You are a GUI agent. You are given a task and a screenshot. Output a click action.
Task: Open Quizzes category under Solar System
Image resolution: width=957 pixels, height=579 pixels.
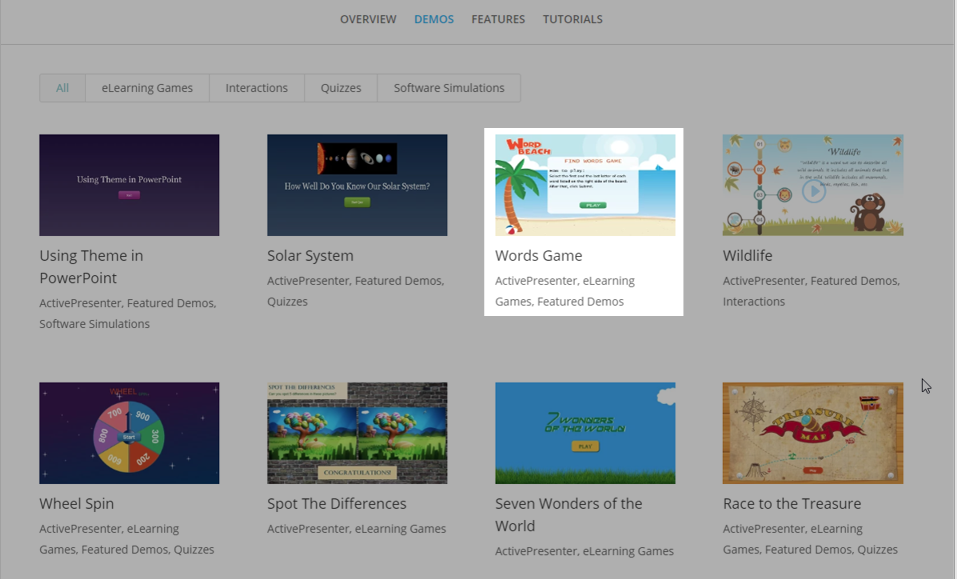tap(287, 301)
